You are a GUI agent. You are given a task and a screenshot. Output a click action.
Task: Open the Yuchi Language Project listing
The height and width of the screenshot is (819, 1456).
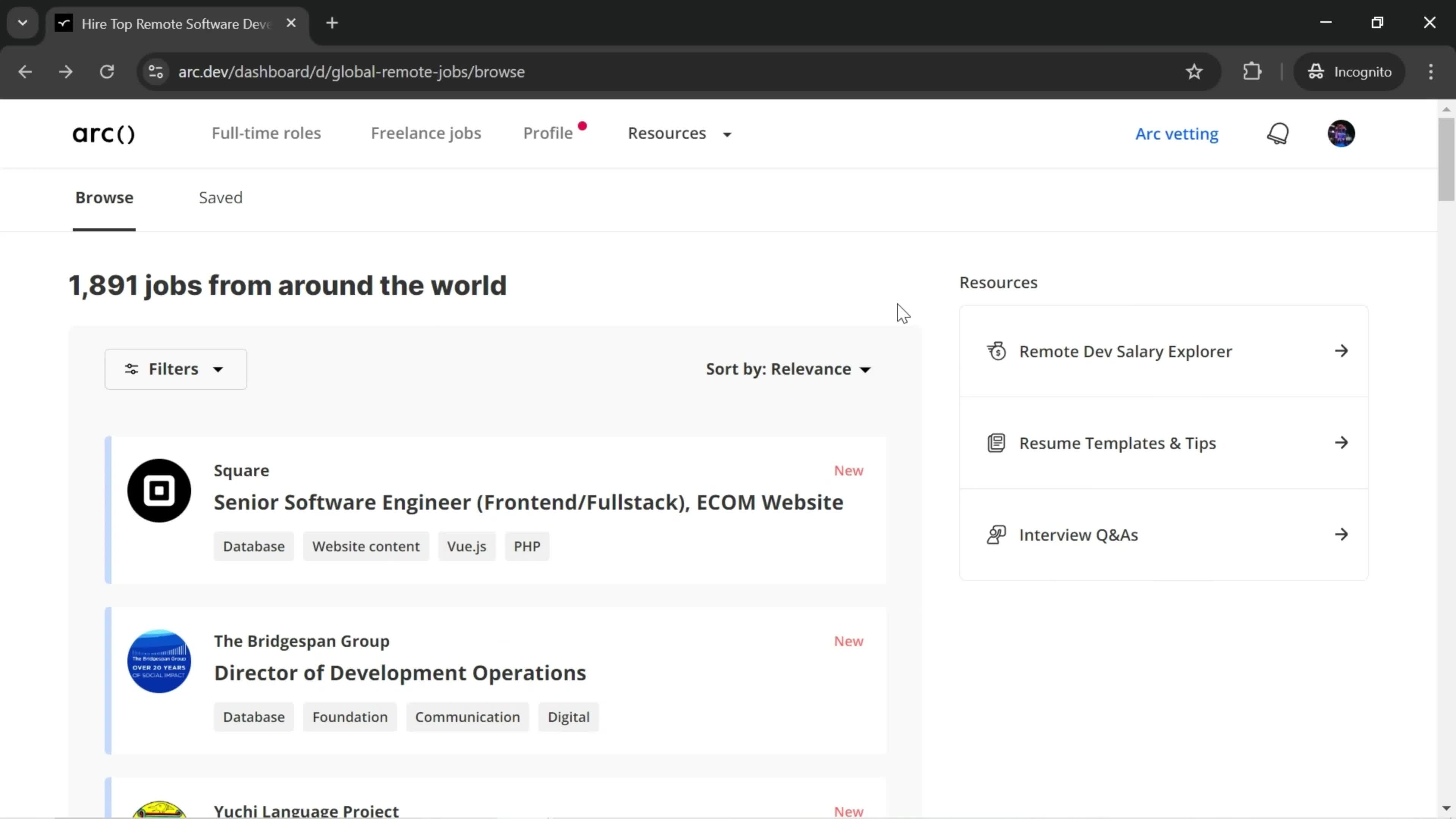[306, 811]
